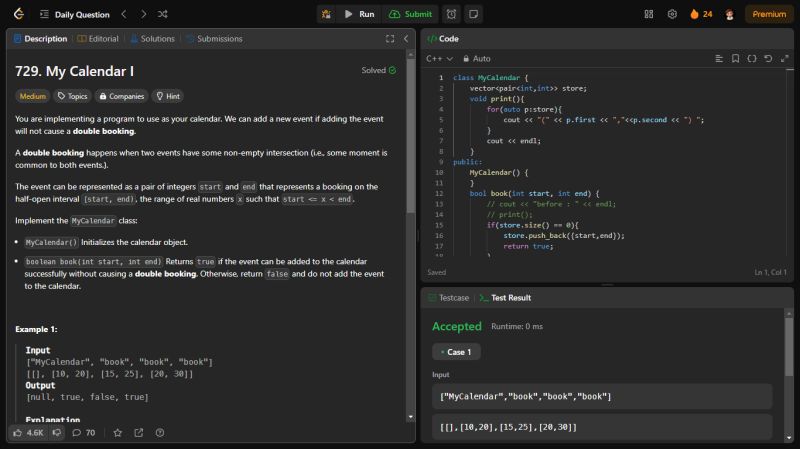Click the Medium difficulty tag

point(33,96)
